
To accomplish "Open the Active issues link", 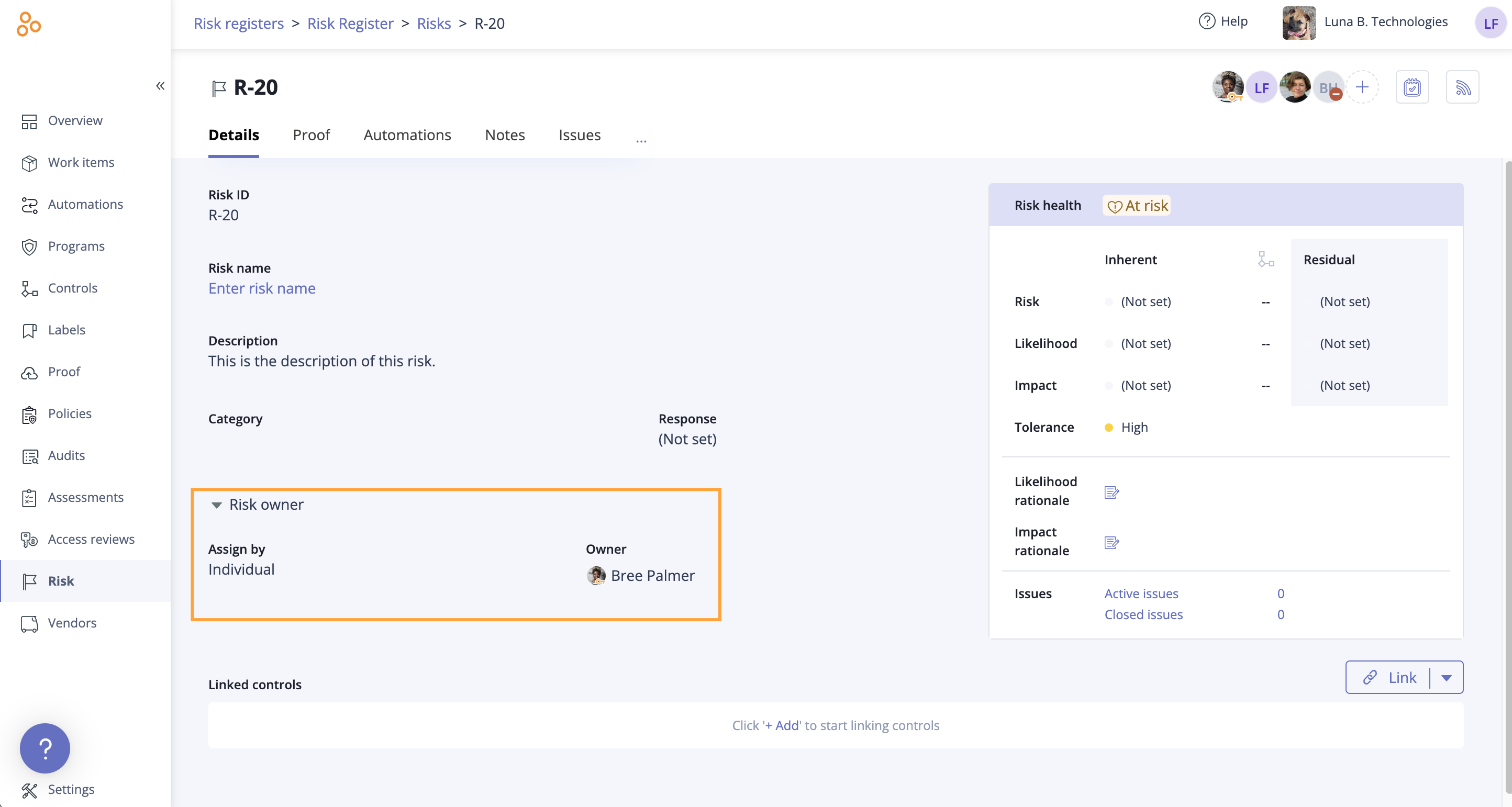I will [x=1141, y=593].
